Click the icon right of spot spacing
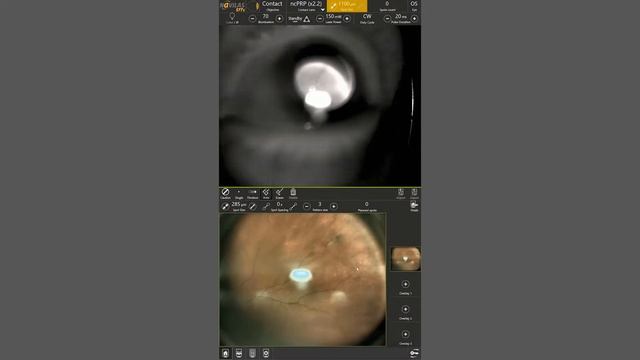This screenshot has height=360, width=640. point(293,207)
